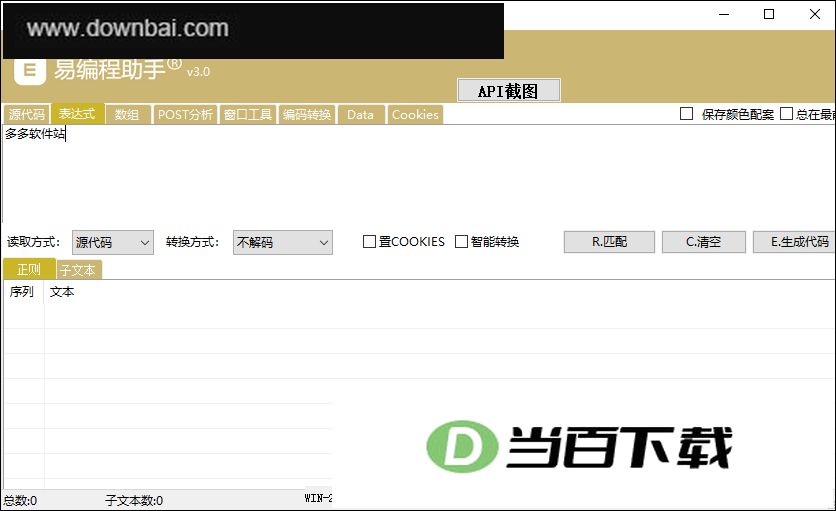Expand the 转换方式 dropdown showing 不解码
Image resolution: width=836 pixels, height=511 pixels.
pyautogui.click(x=283, y=242)
